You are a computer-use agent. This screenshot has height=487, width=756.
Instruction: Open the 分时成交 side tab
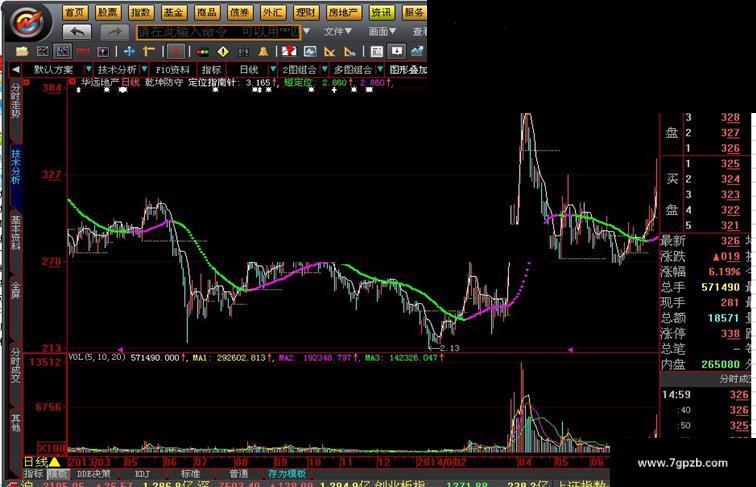tap(16, 365)
